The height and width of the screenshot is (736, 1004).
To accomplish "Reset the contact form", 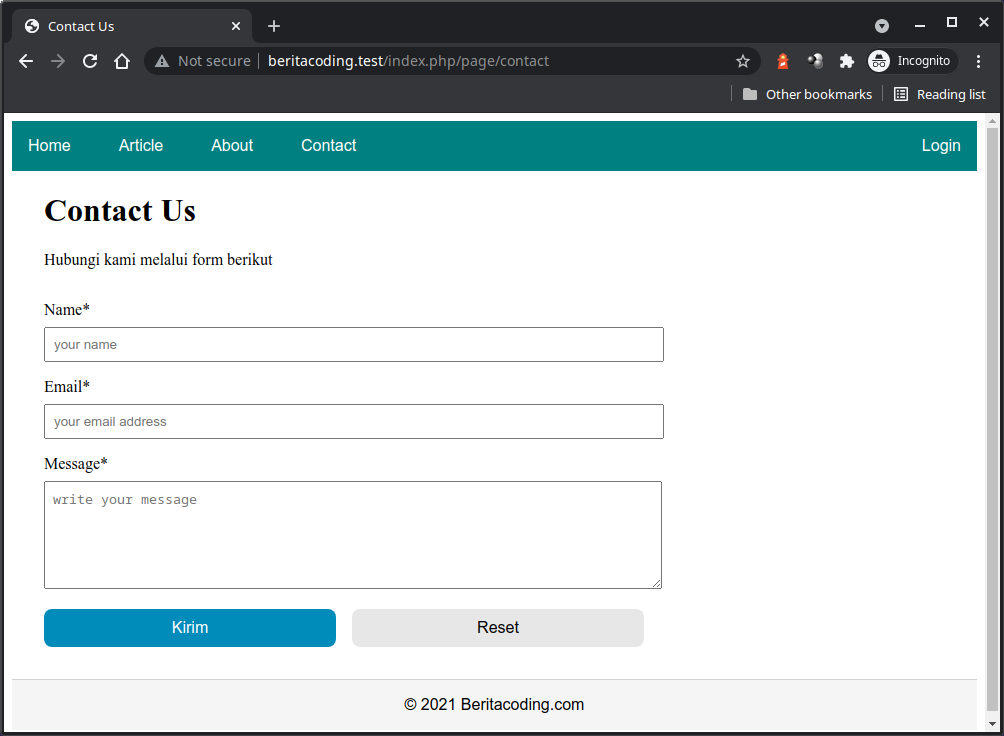I will (497, 627).
